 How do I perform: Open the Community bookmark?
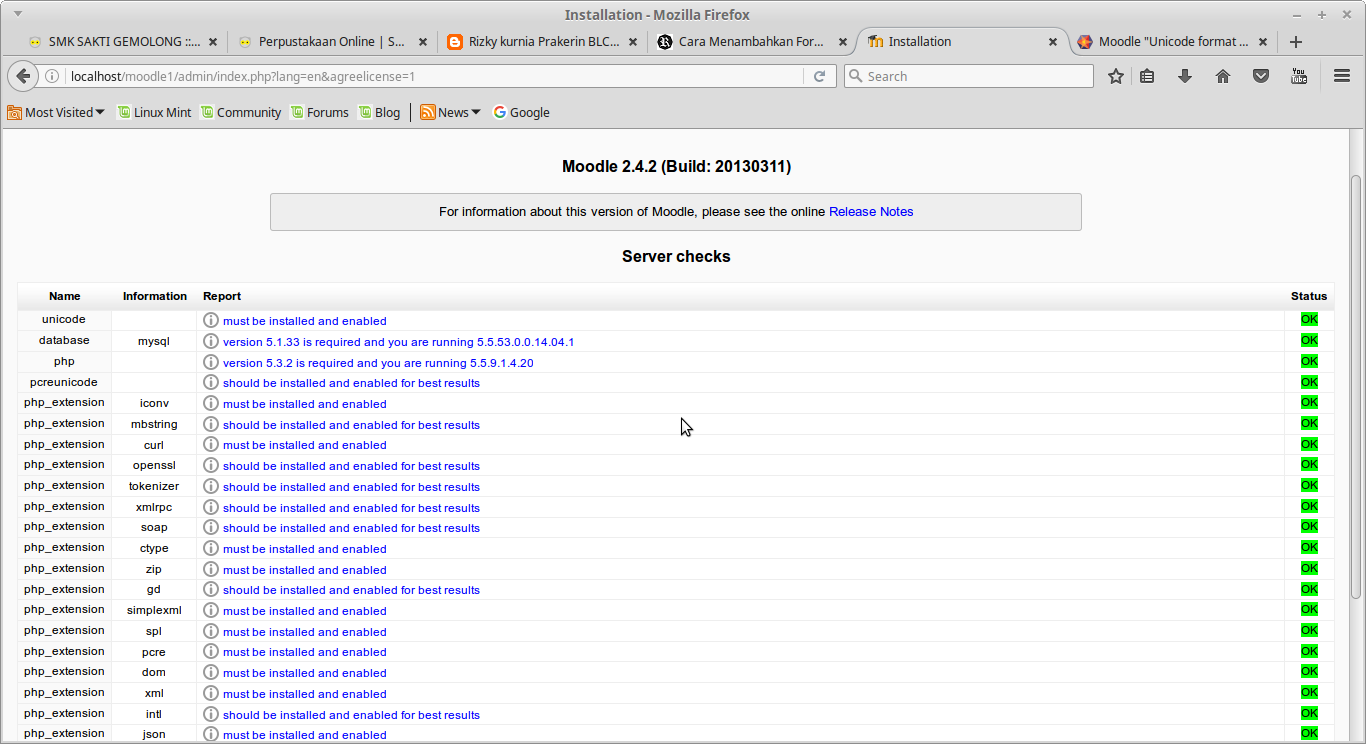point(240,113)
